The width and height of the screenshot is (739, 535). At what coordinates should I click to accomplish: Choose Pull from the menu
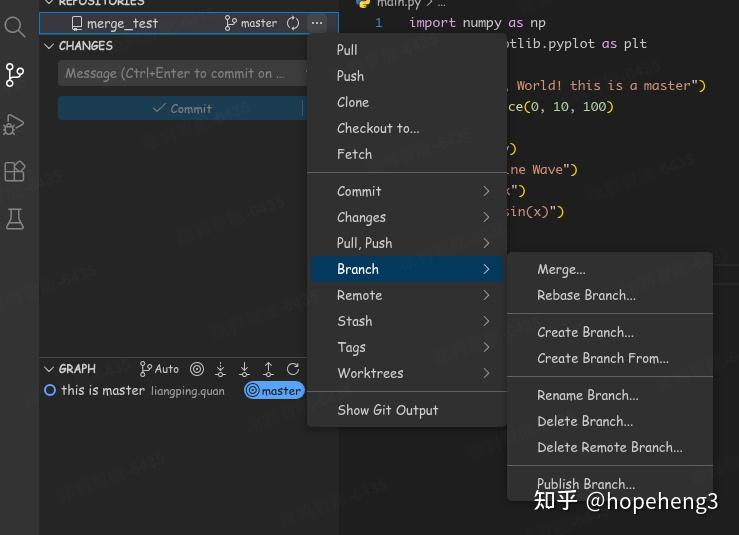pyautogui.click(x=407, y=50)
